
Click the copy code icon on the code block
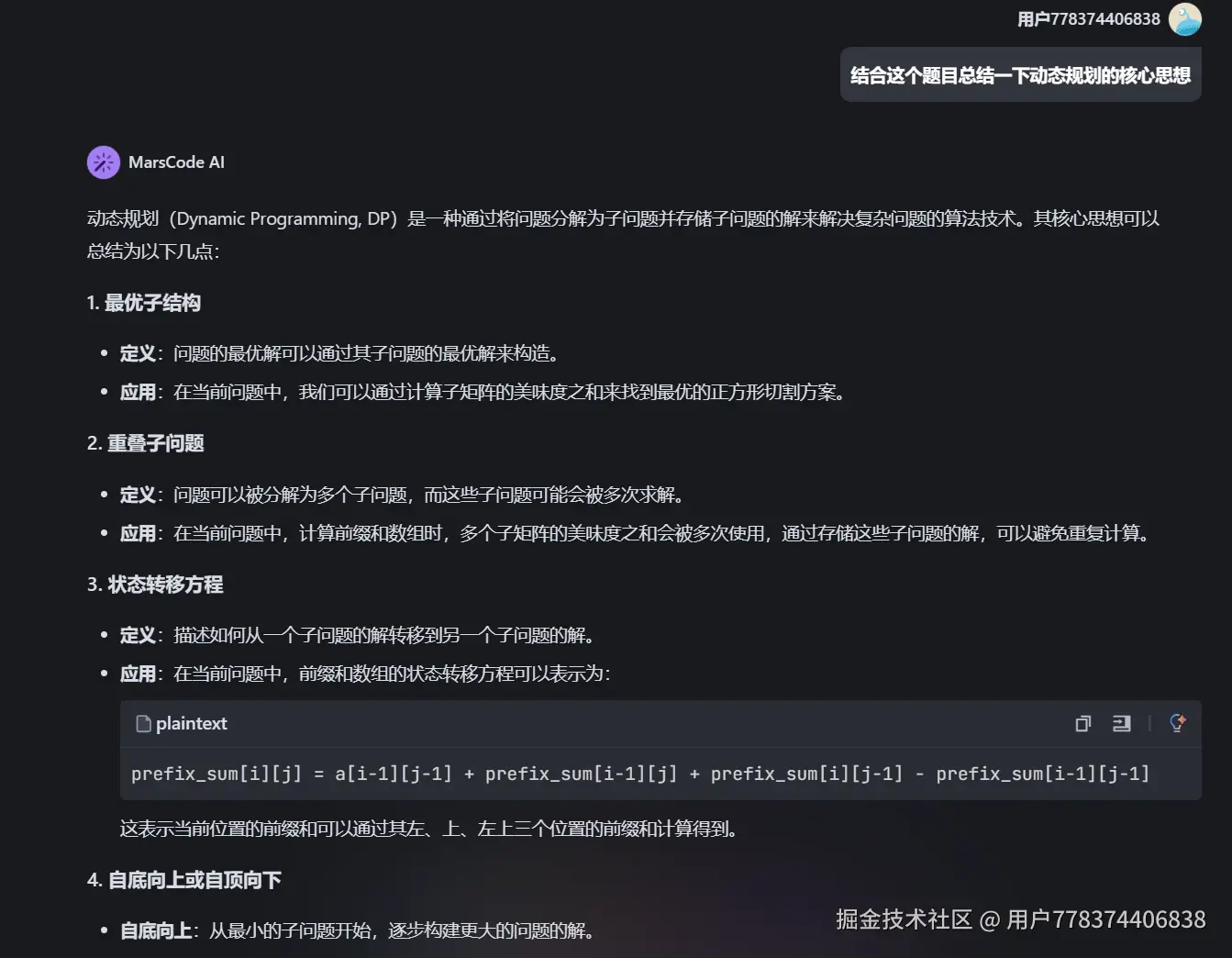tap(1082, 723)
